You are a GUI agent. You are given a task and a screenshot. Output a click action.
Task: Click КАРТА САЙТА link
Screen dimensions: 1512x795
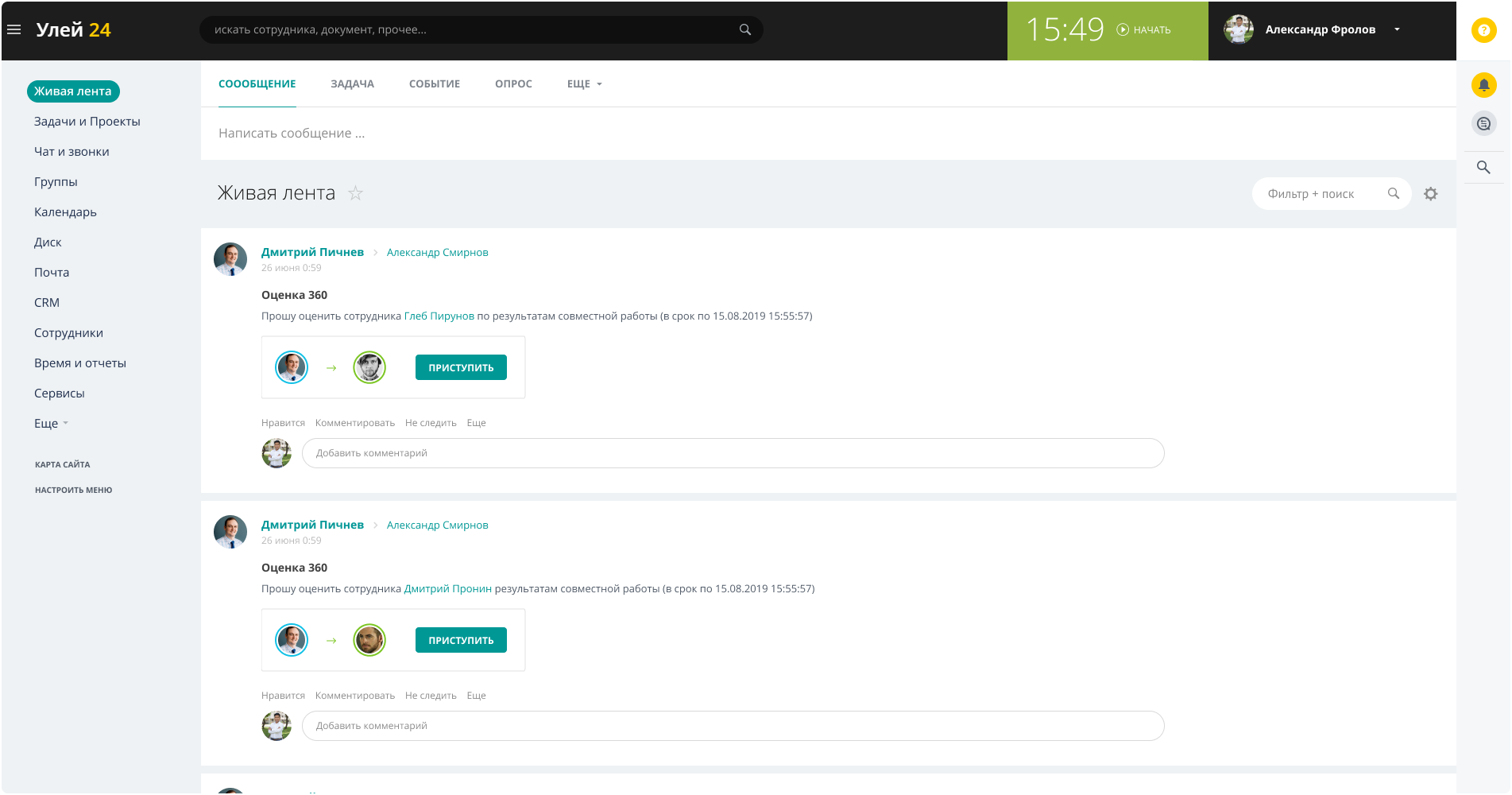click(x=62, y=464)
